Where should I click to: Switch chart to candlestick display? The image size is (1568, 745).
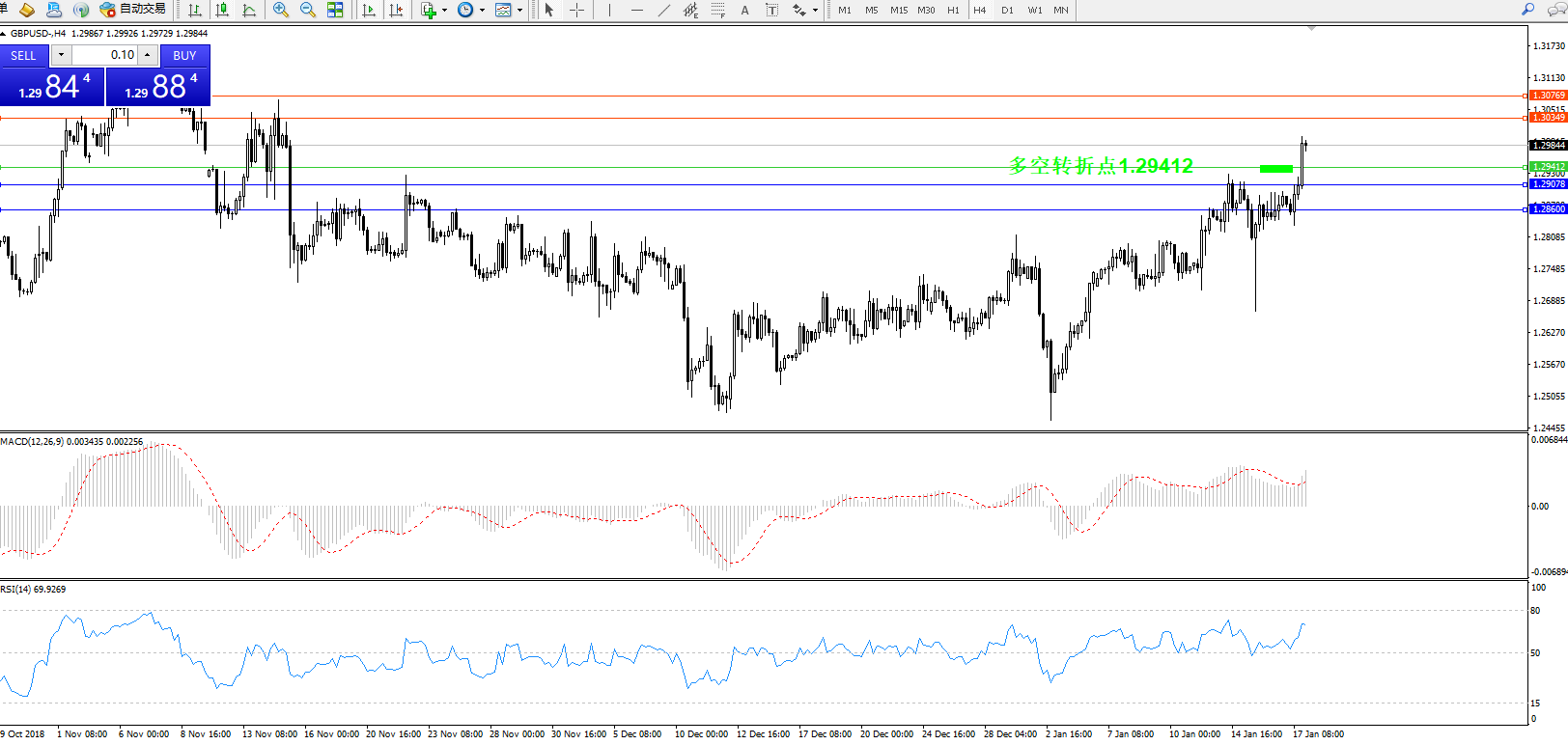pyautogui.click(x=222, y=10)
